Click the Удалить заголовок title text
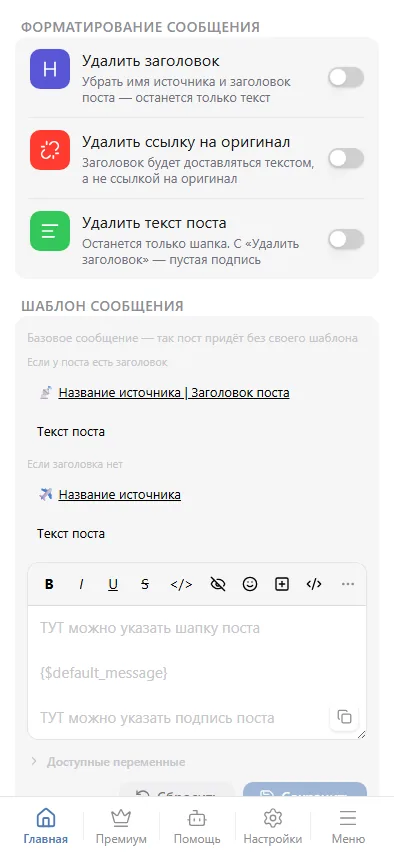The height and width of the screenshot is (852, 394). pos(151,61)
